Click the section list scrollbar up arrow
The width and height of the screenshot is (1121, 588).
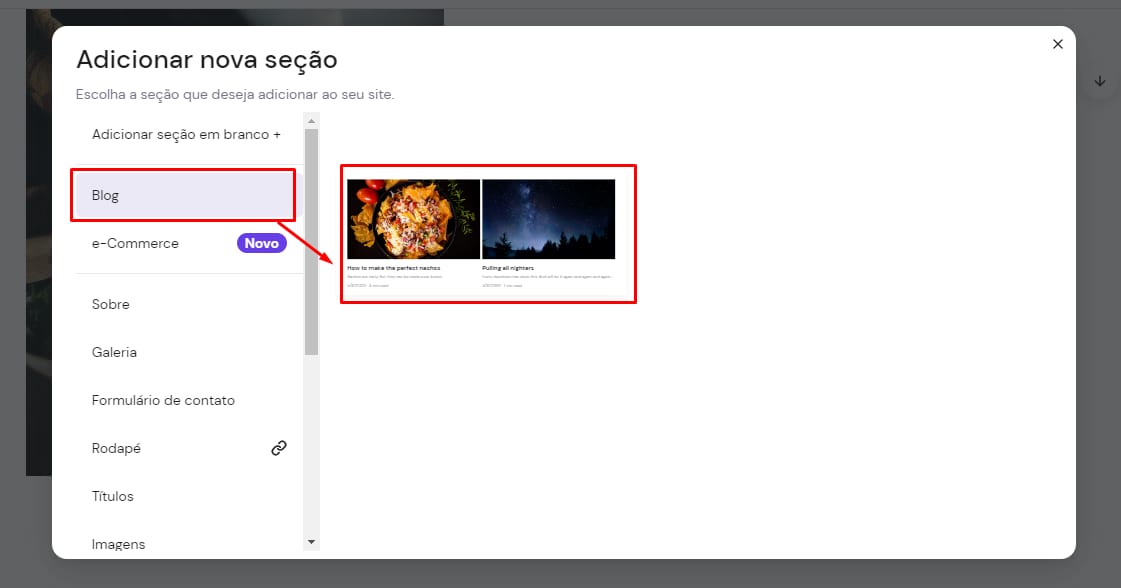pyautogui.click(x=311, y=121)
